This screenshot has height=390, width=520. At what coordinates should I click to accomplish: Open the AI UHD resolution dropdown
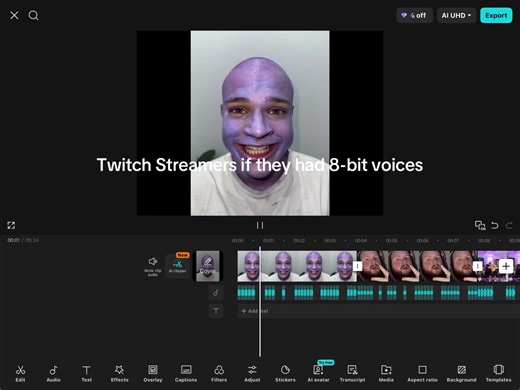click(456, 15)
